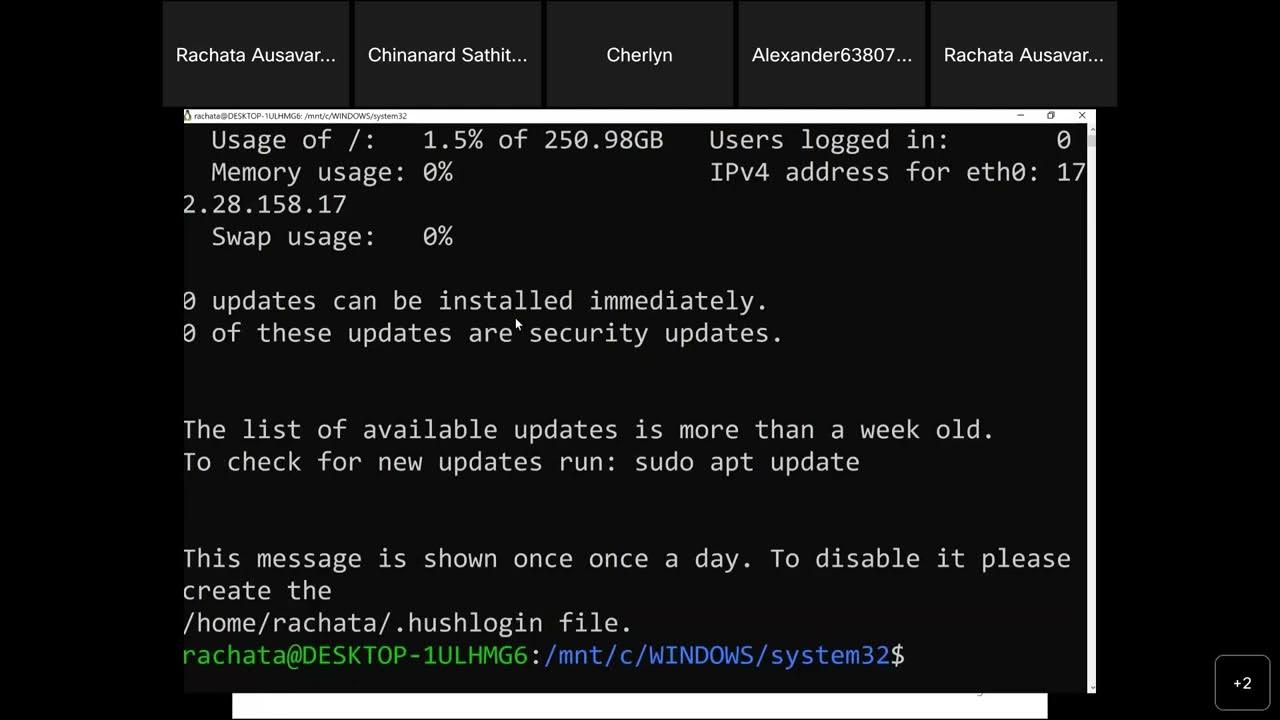Show the +2 additional participants
1280x720 pixels.
[1242, 683]
